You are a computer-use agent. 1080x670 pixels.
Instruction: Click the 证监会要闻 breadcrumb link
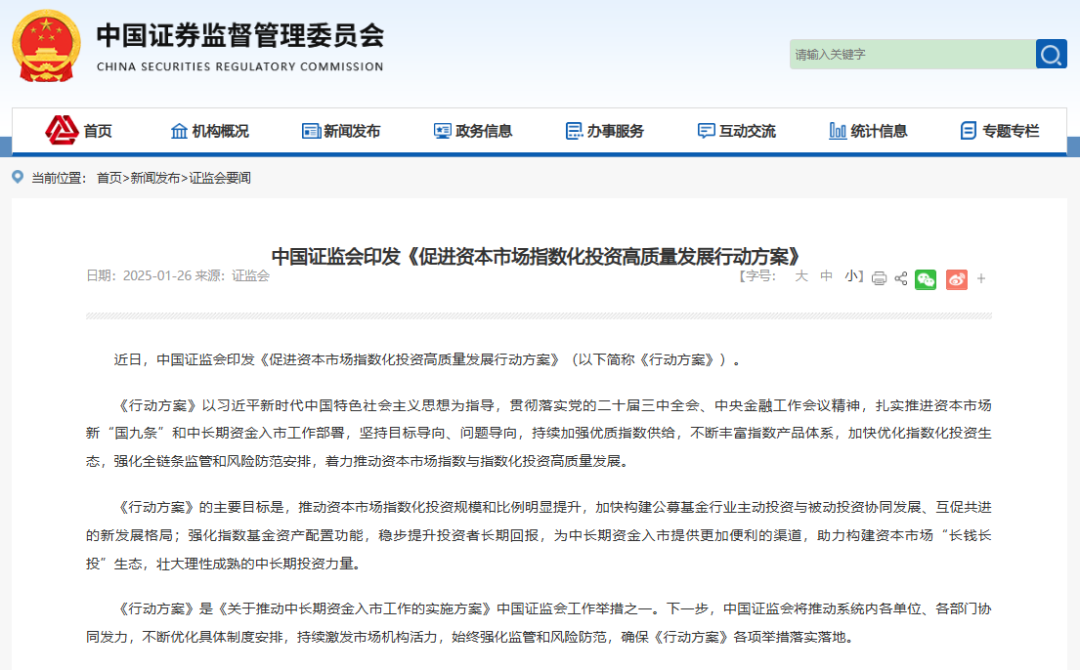220,178
